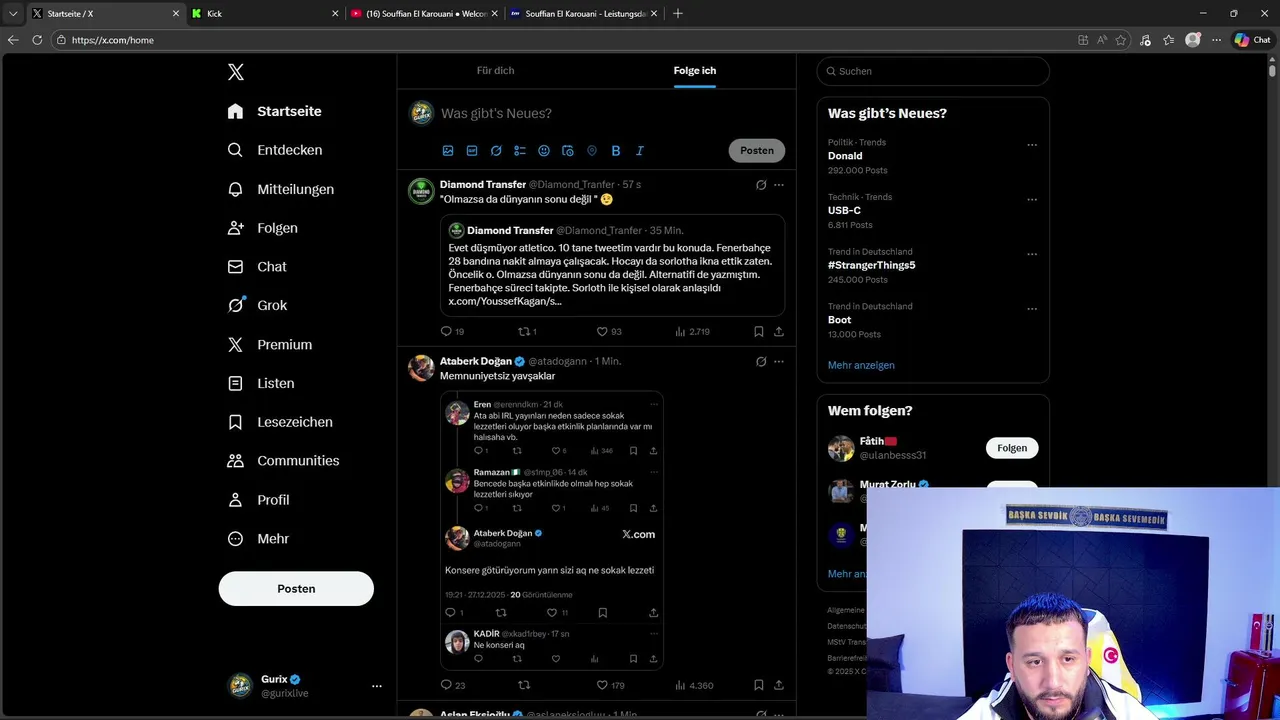Open Listen in sidebar
The width and height of the screenshot is (1280, 720).
260,383
